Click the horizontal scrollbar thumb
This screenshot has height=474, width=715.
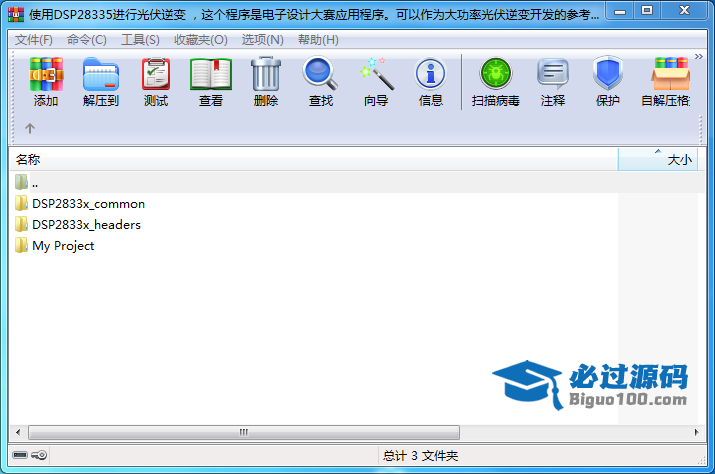click(x=244, y=432)
